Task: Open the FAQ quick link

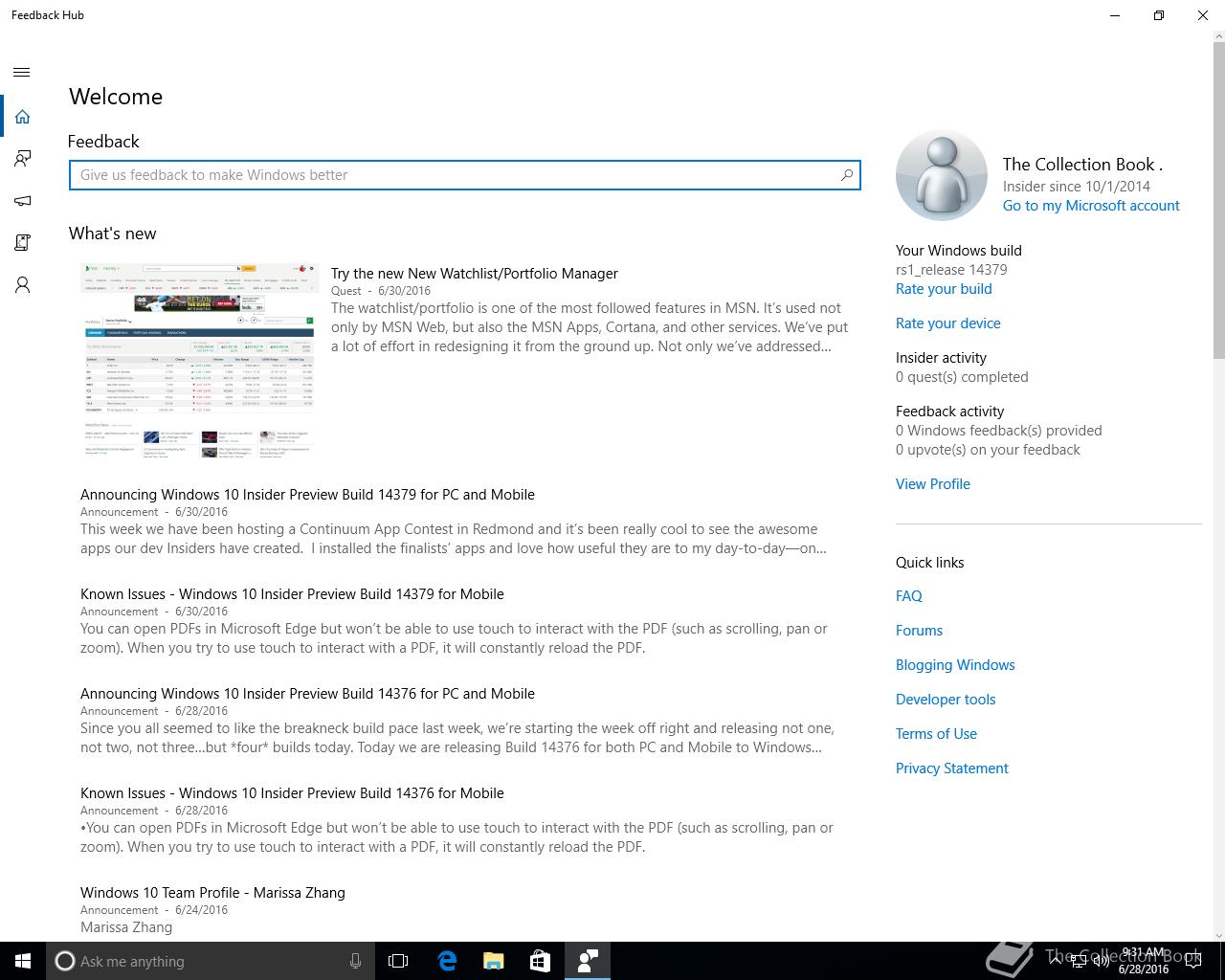Action: pos(909,596)
